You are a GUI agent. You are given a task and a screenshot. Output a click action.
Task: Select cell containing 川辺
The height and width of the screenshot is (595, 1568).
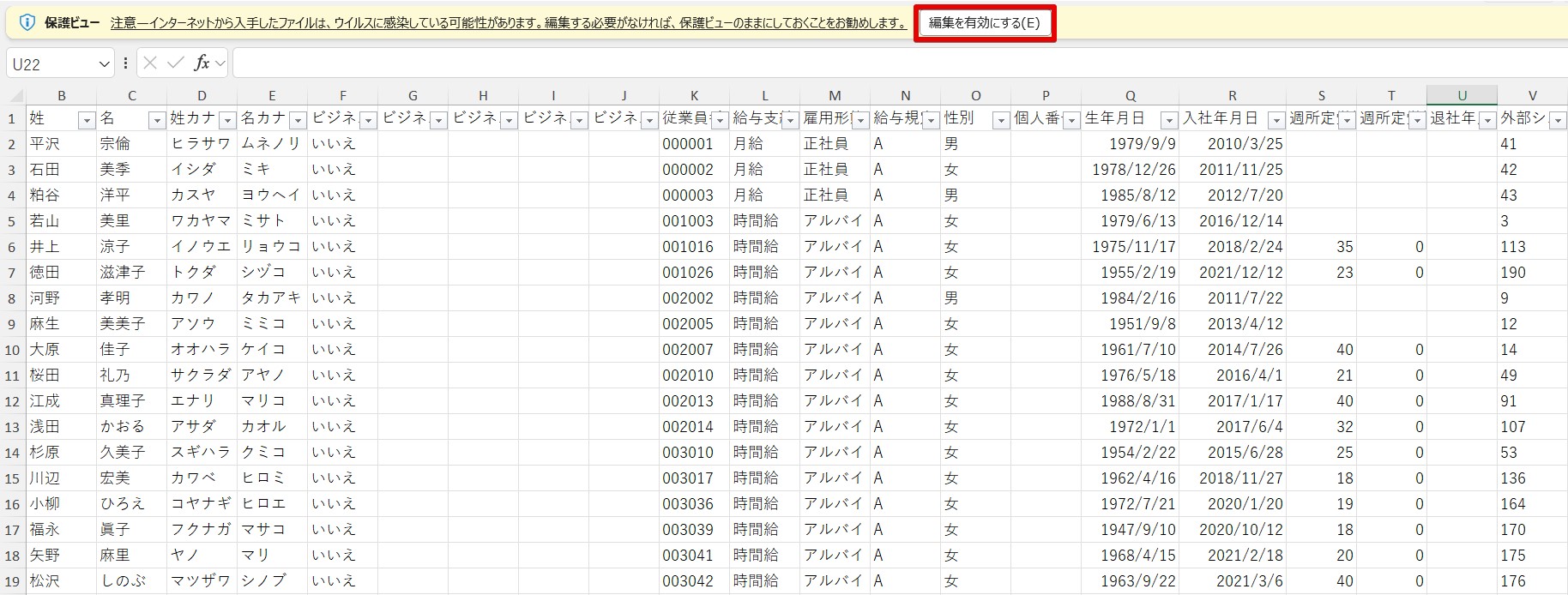click(61, 478)
